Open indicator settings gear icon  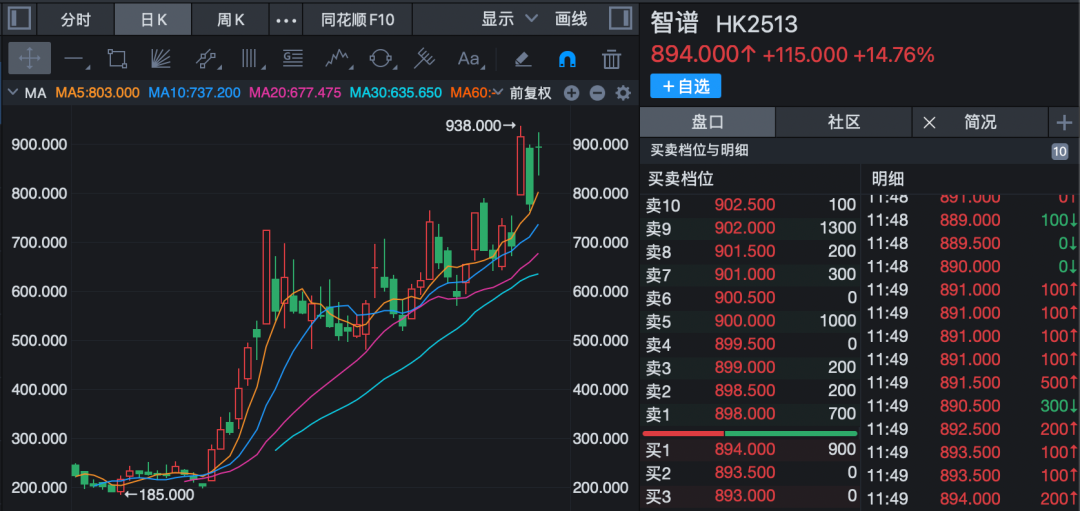[623, 93]
